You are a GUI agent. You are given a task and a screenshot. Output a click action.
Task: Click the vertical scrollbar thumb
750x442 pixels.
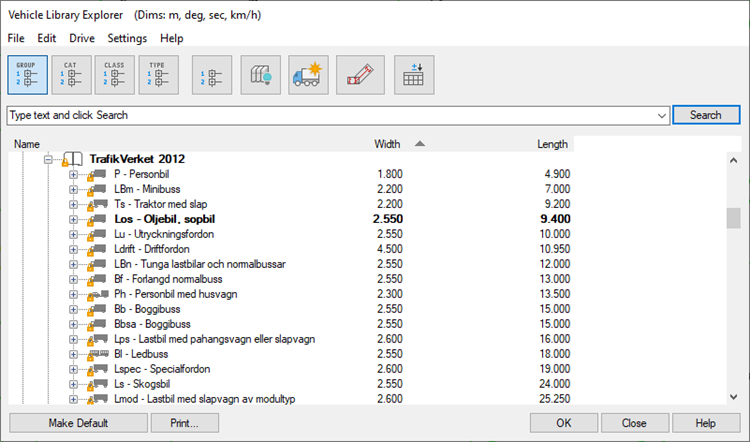(733, 218)
